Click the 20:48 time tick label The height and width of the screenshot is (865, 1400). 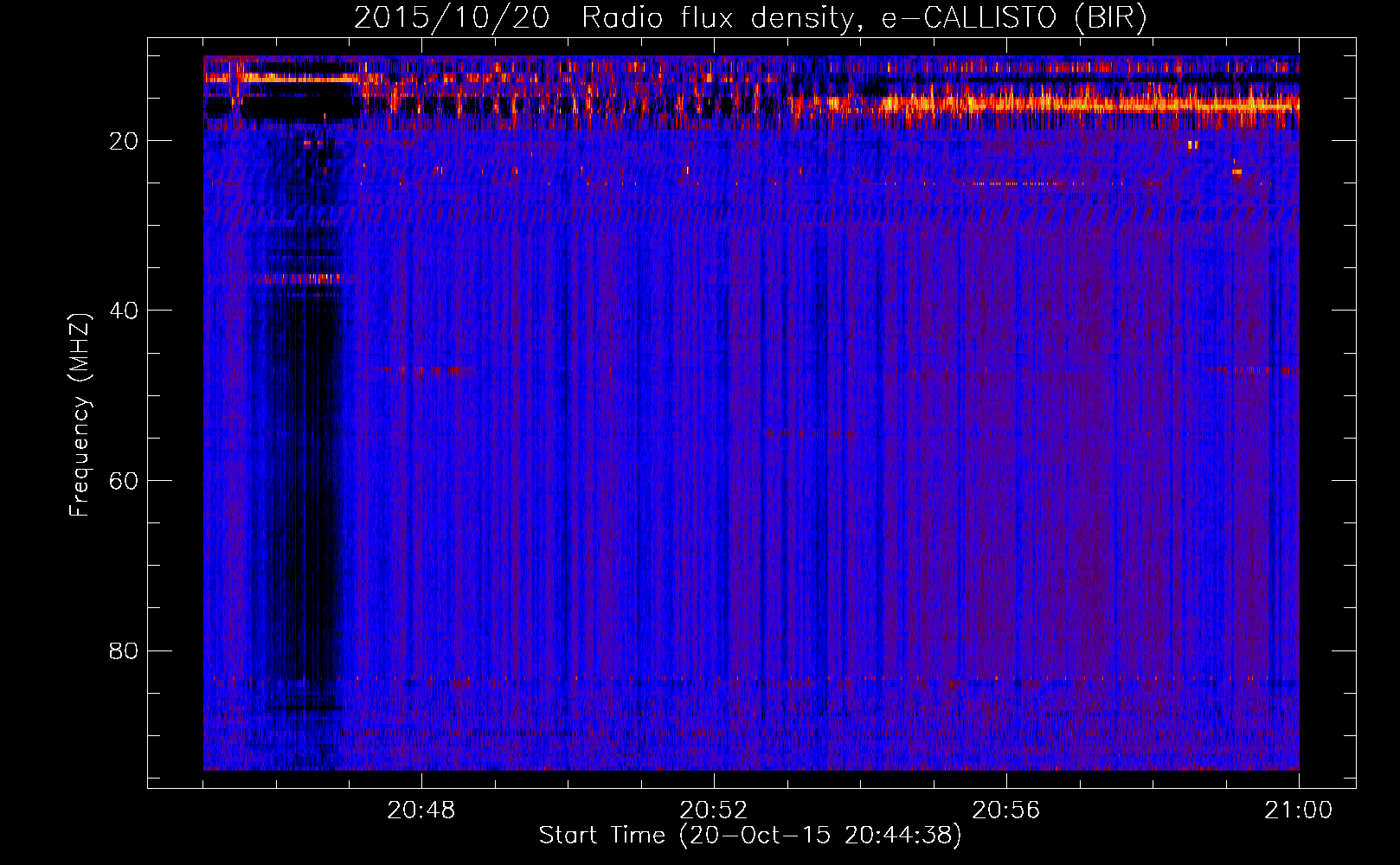[421, 811]
